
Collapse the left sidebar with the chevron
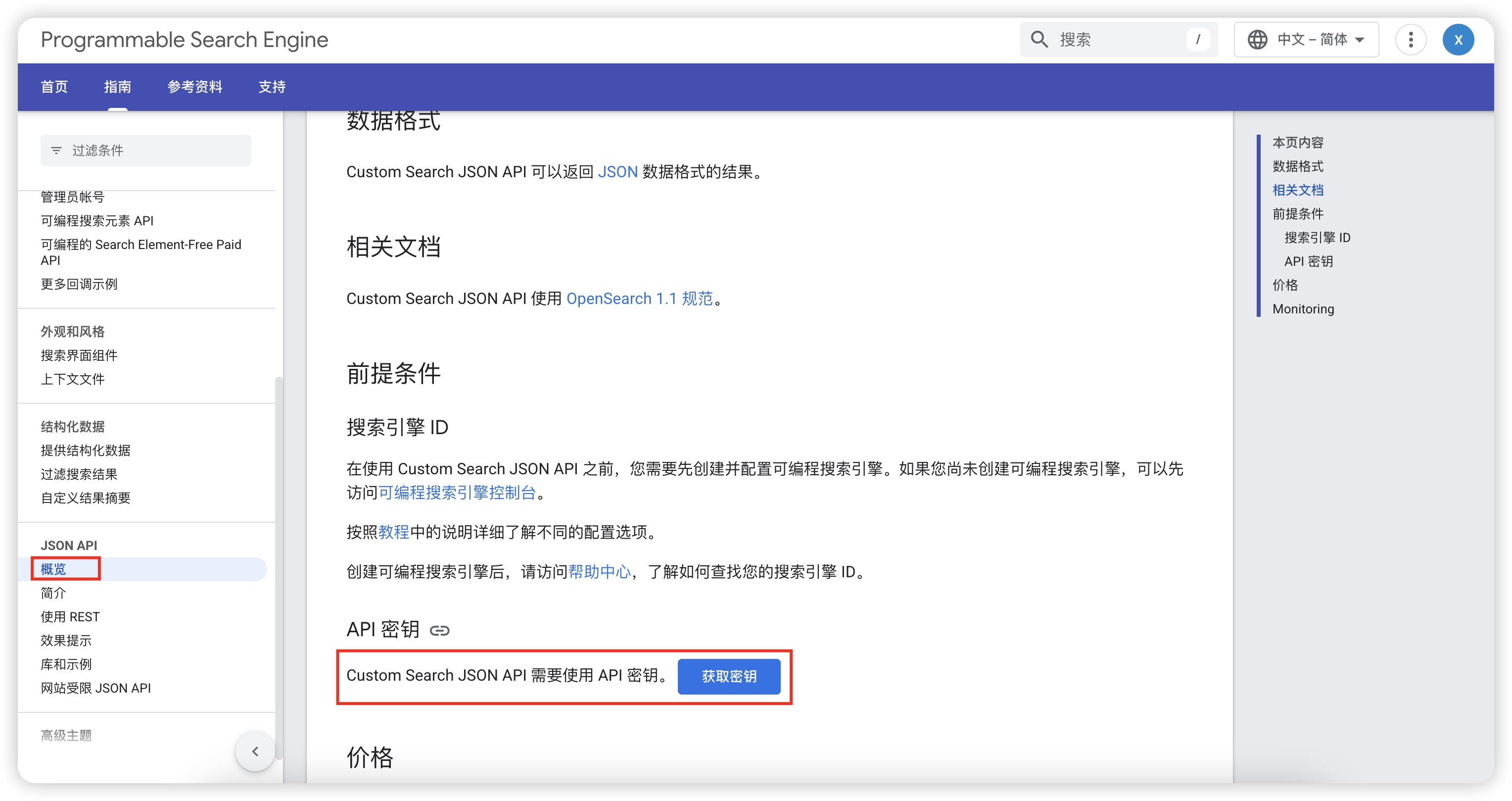pos(255,751)
